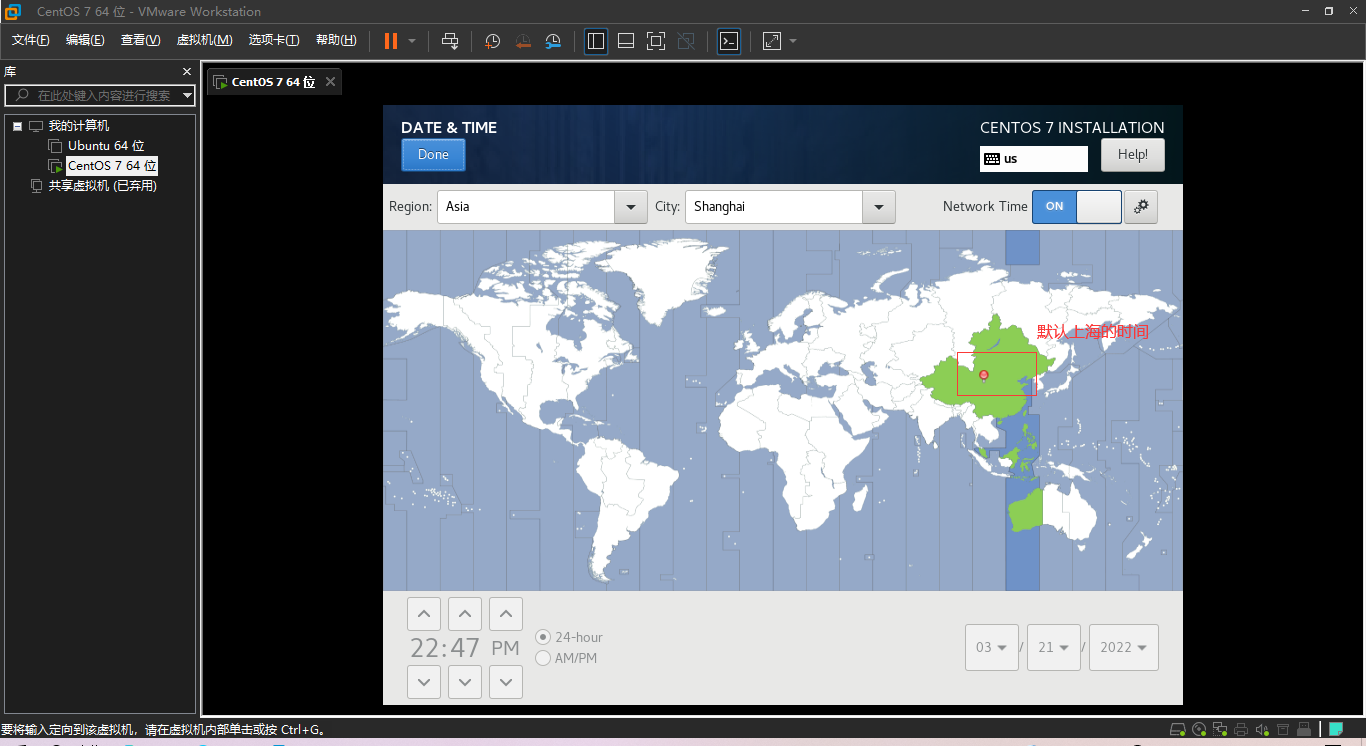Decrease the minutes with down arrow
Viewport: 1366px width, 746px height.
[465, 682]
